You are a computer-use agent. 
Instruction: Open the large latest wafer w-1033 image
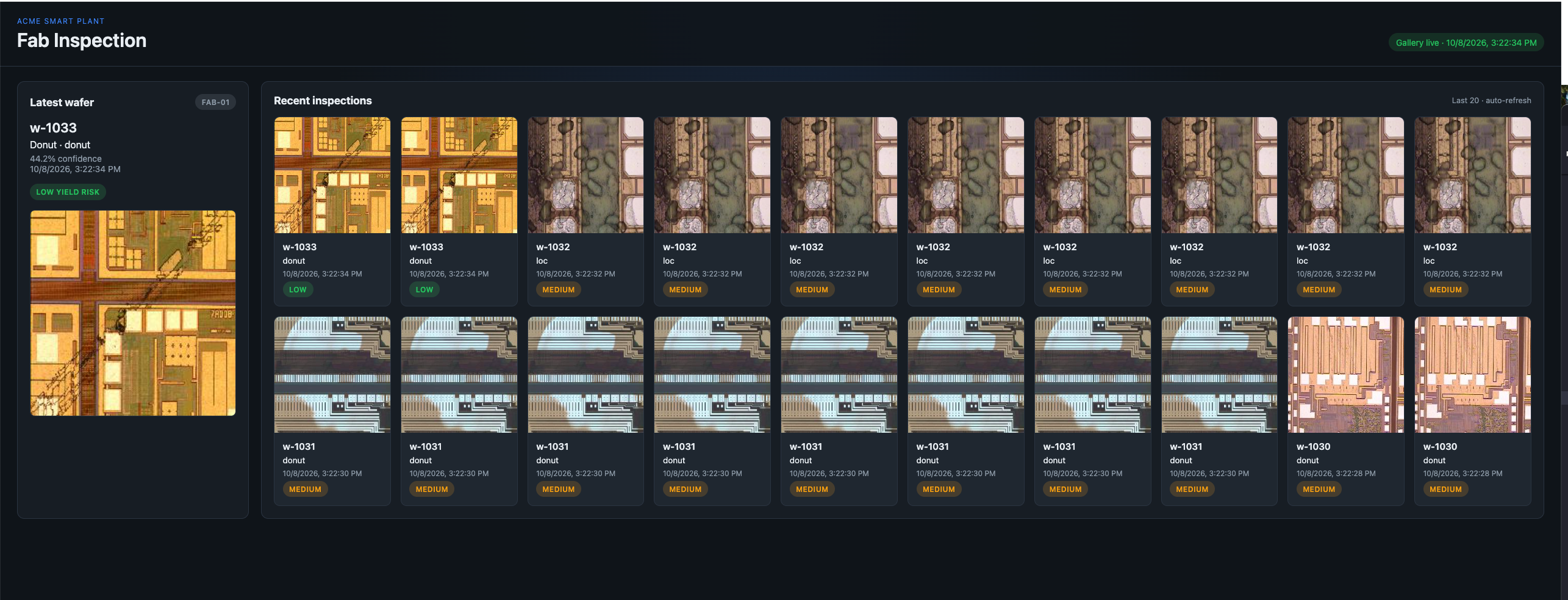coord(133,313)
